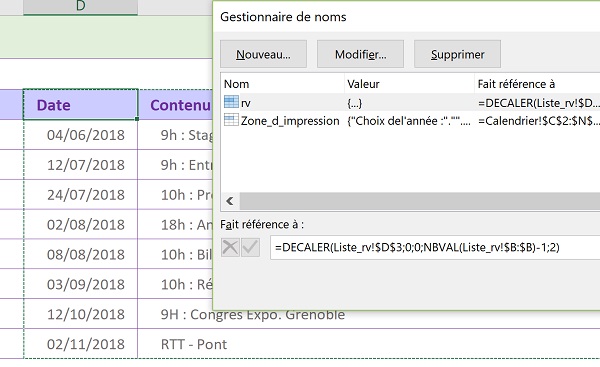Click into the Fait référence à formula field
The height and width of the screenshot is (367, 600).
coord(435,248)
